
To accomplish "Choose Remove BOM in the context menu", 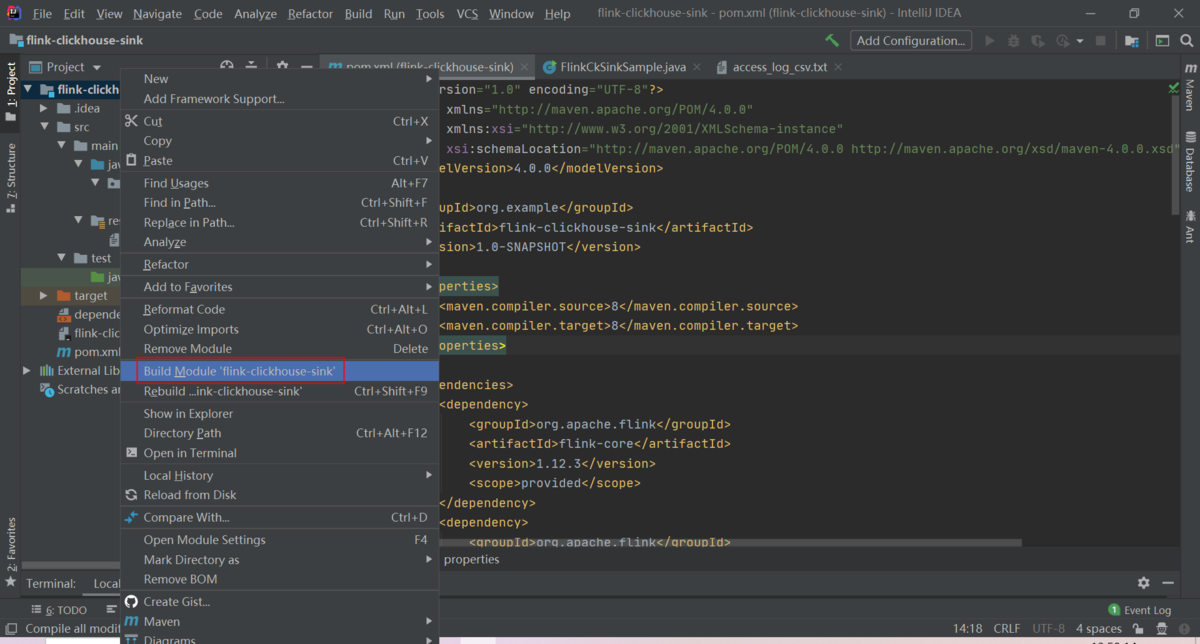I will coord(280,579).
